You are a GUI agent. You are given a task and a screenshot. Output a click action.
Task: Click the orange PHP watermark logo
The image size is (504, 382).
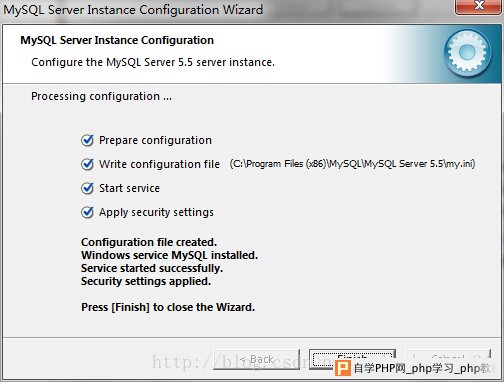[x=343, y=369]
